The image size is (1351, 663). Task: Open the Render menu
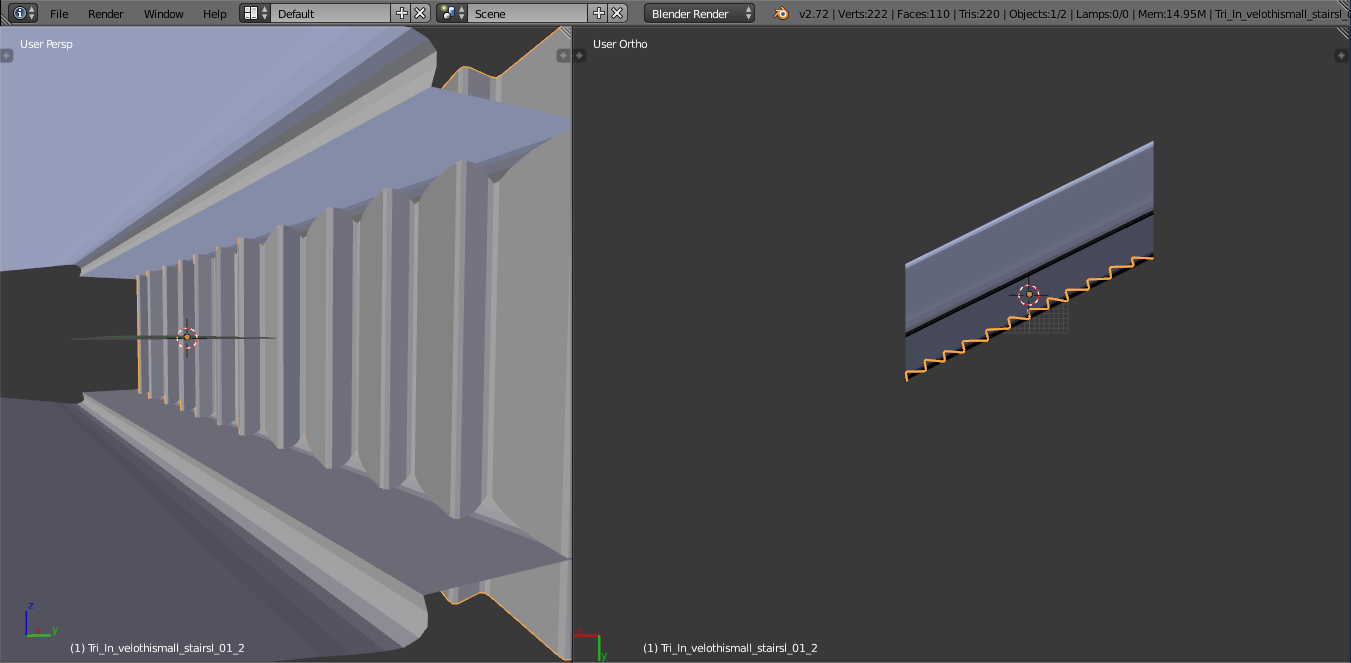106,13
